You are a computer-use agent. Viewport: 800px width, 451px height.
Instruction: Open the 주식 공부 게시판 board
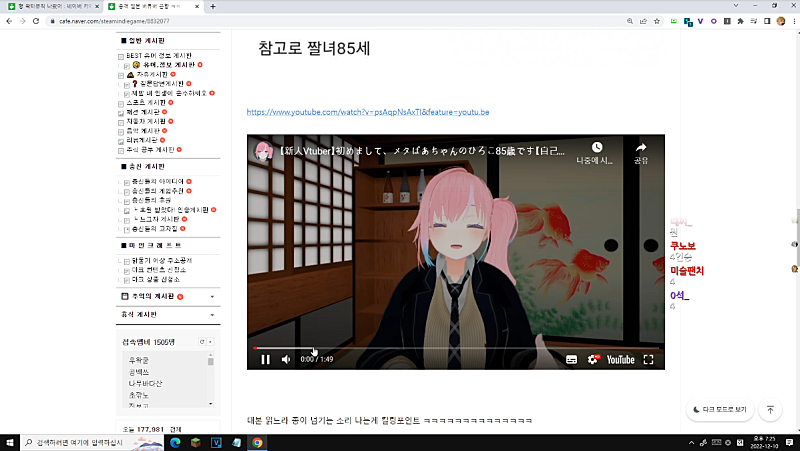click(150, 149)
